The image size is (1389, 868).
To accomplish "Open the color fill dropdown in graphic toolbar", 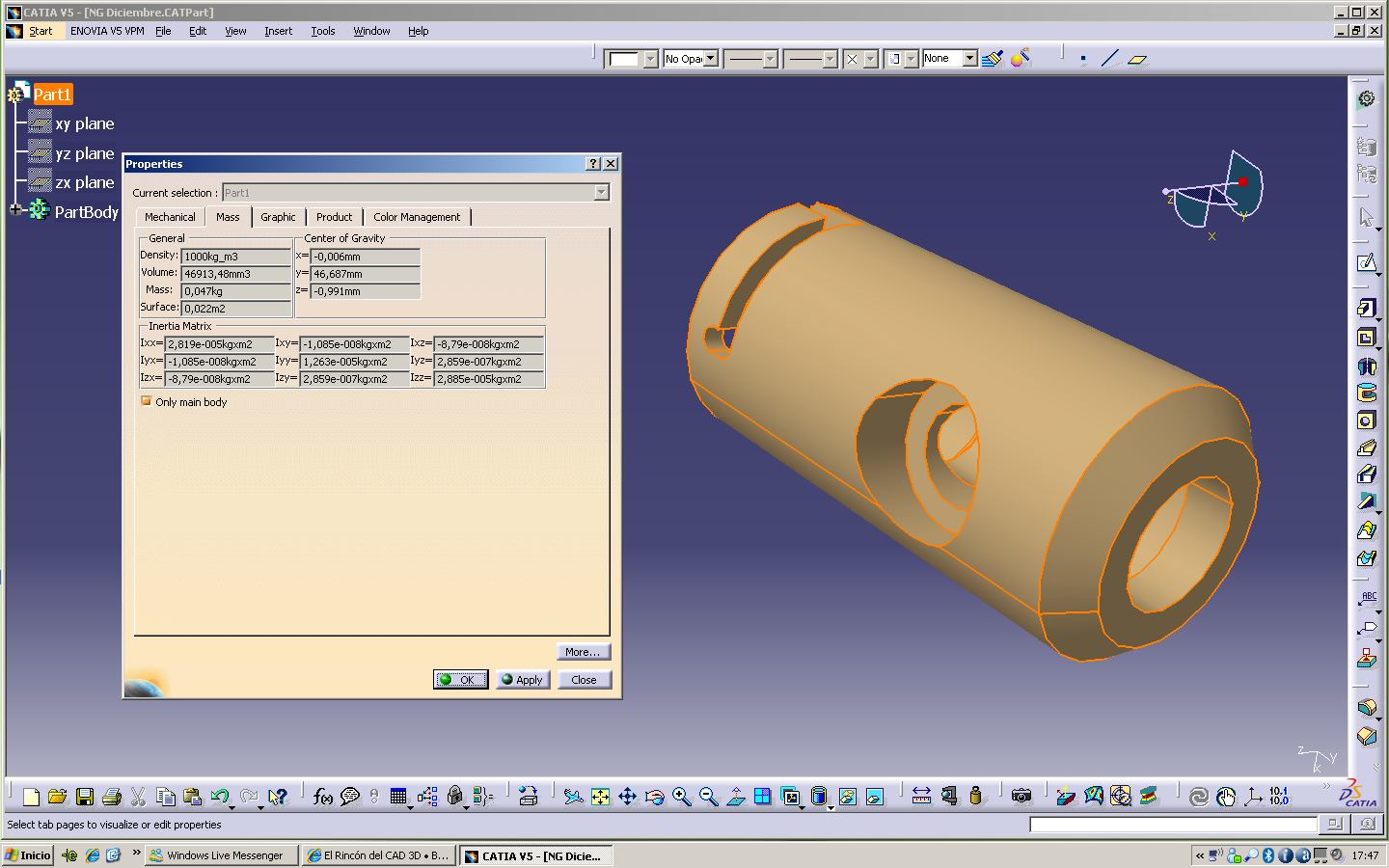I will coord(650,59).
